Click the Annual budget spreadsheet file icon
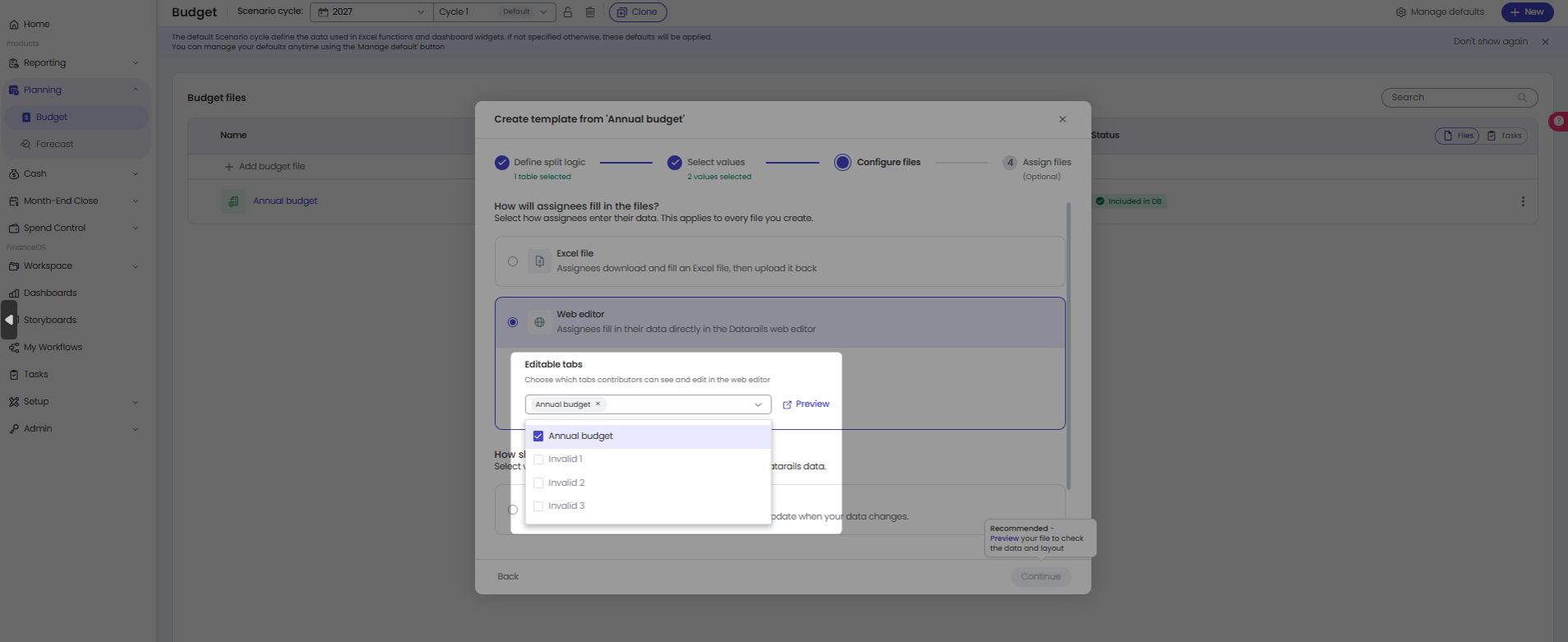The image size is (1568, 642). [234, 201]
